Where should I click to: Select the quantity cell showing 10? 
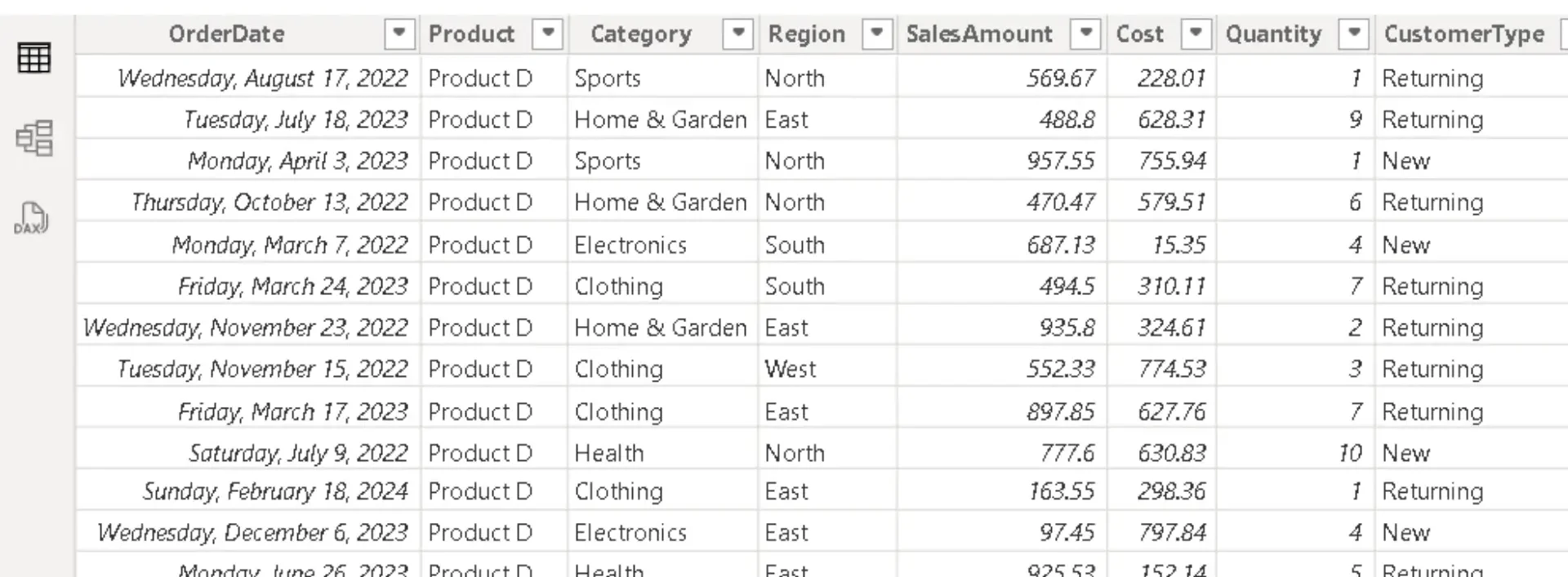[x=1349, y=453]
